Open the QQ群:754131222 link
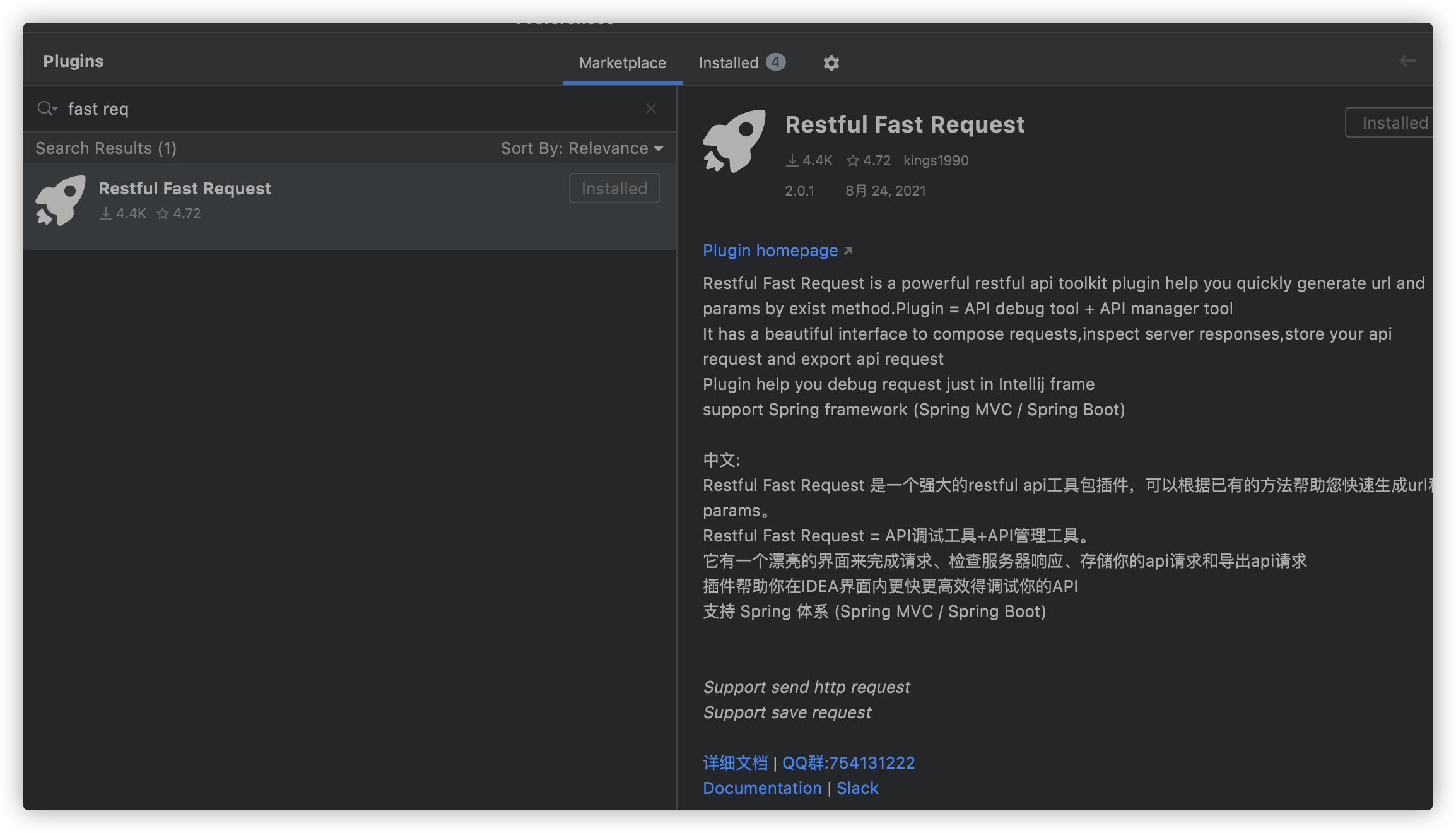 (x=848, y=762)
